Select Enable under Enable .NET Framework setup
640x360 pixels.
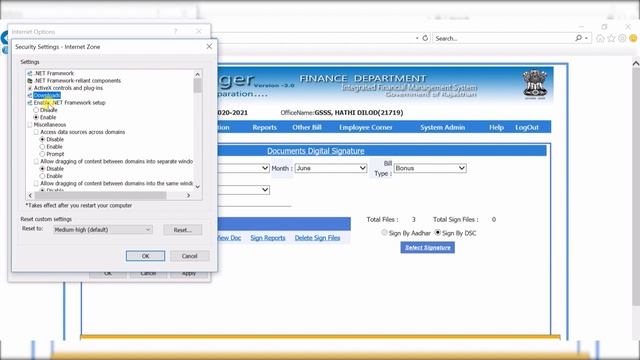tap(36, 118)
